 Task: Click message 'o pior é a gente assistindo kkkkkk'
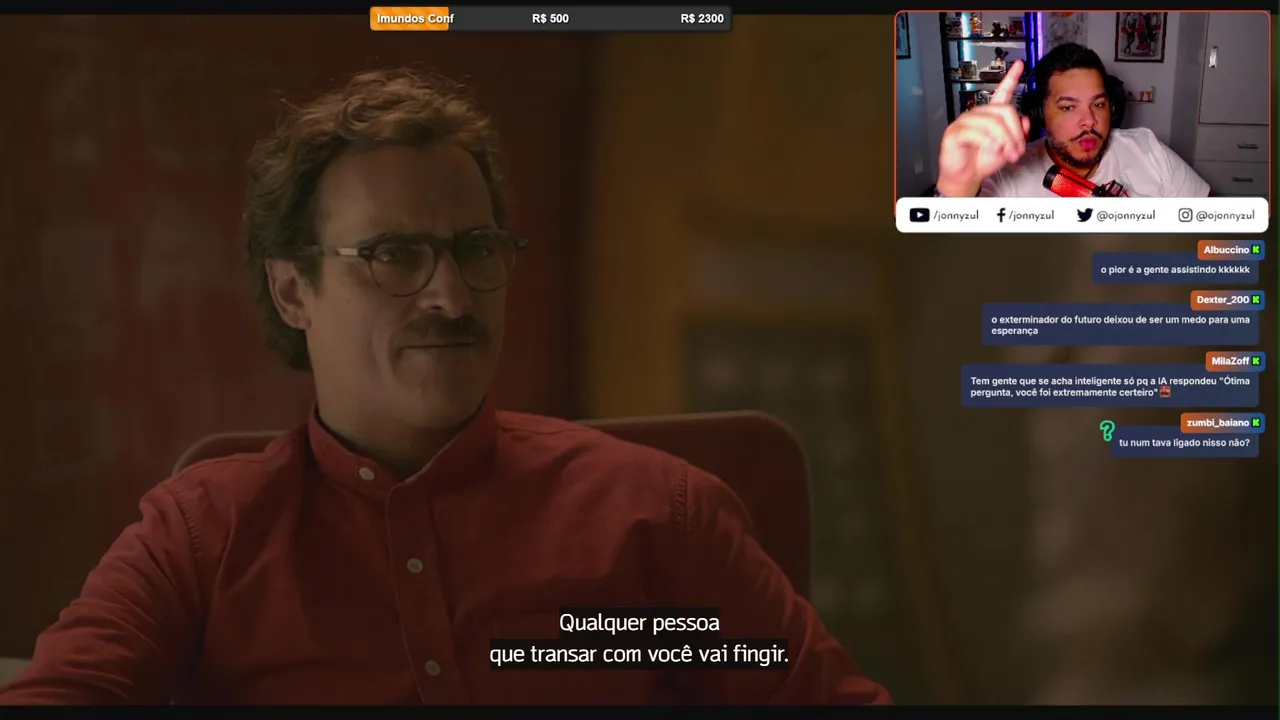click(1175, 270)
